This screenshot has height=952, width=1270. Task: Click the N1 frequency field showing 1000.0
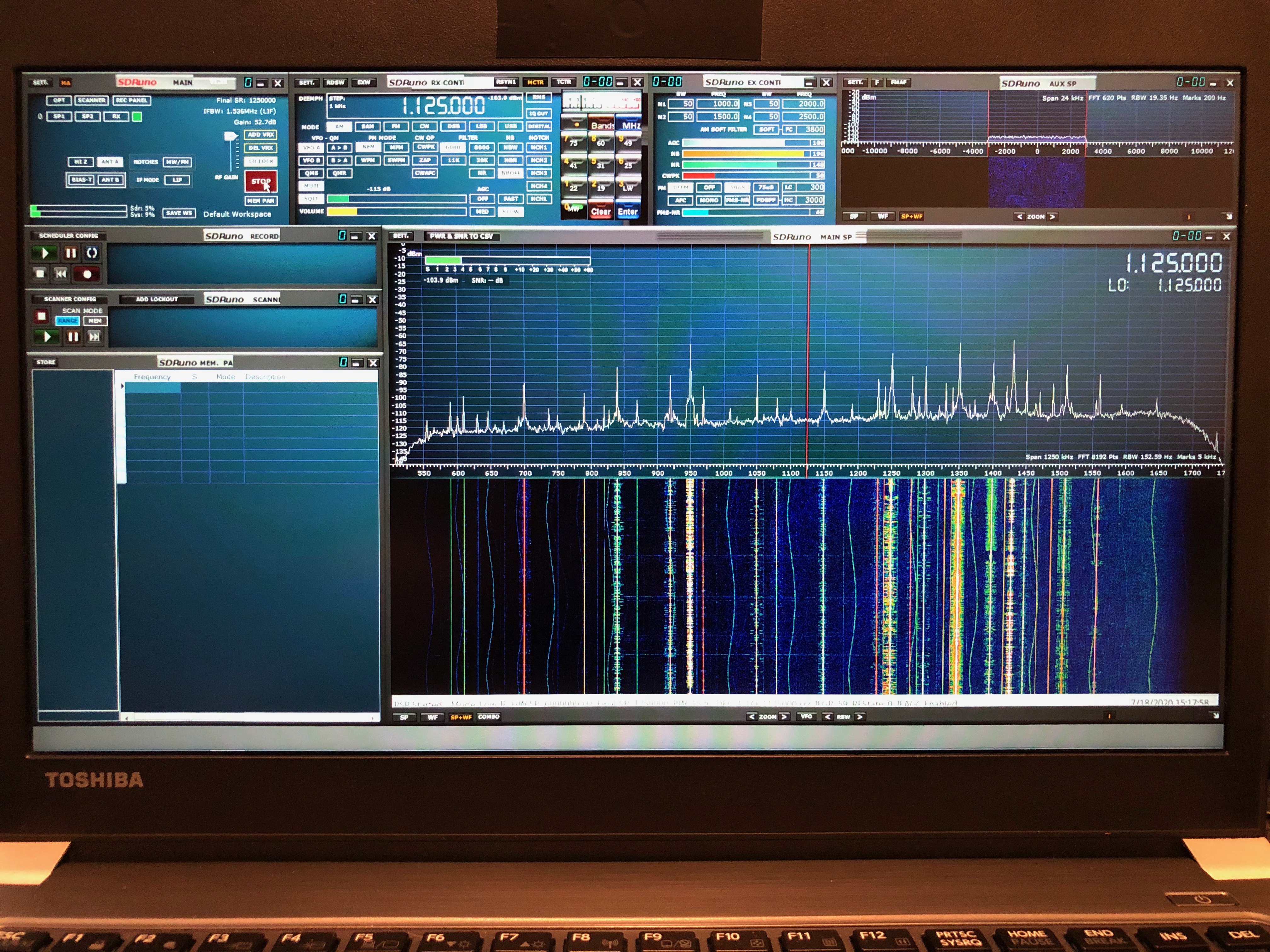click(x=718, y=104)
